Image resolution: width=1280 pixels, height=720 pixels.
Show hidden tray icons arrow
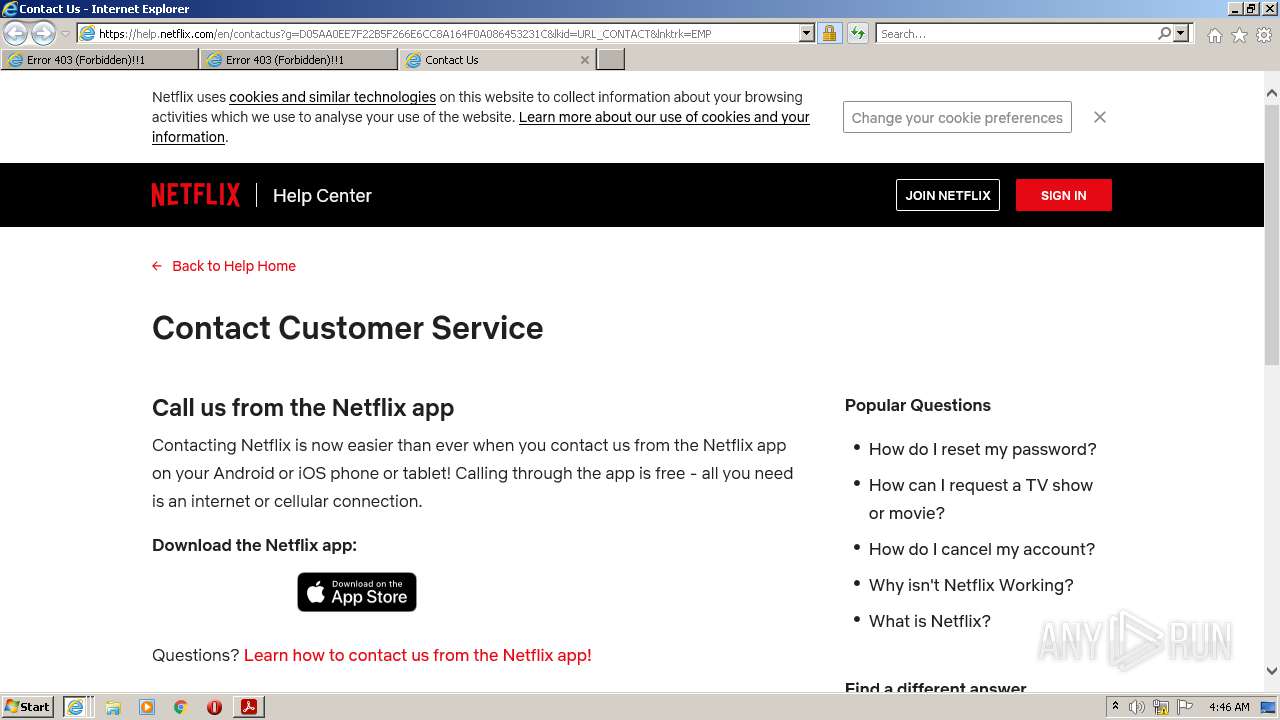tap(1115, 707)
